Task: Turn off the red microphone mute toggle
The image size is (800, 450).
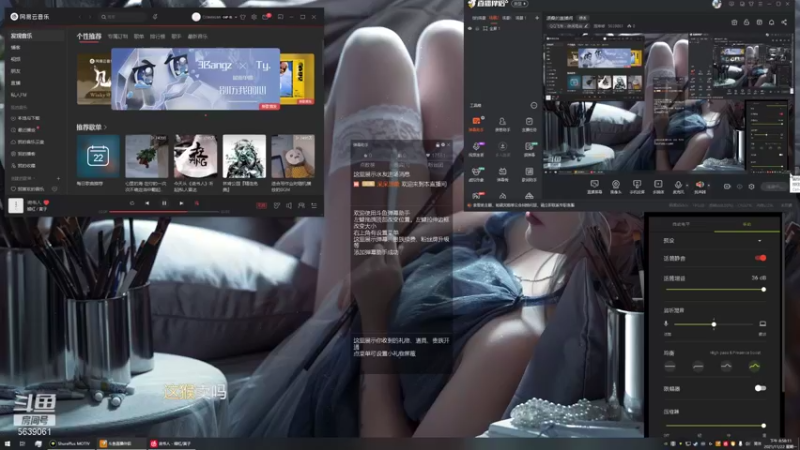Action: coord(760,258)
